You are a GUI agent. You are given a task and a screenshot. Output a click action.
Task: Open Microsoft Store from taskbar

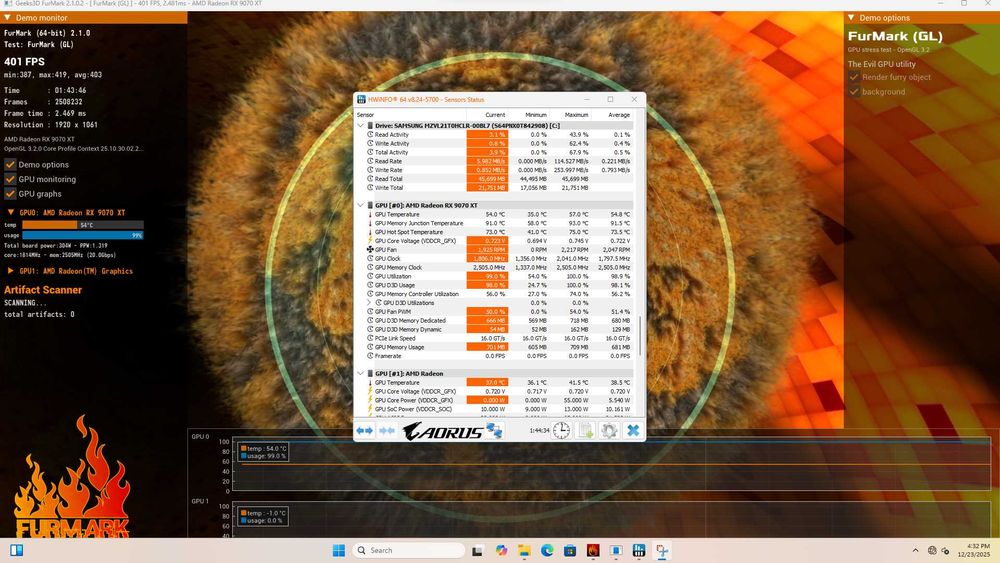(x=570, y=550)
